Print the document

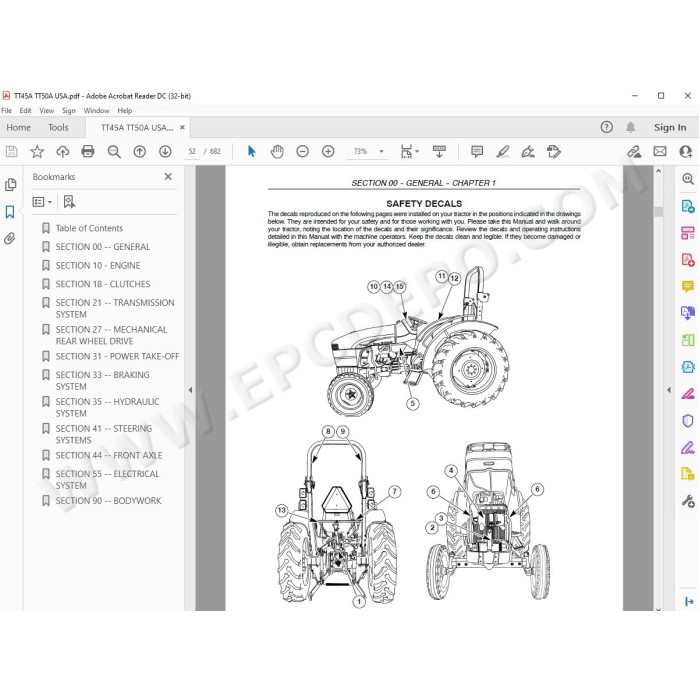(88, 152)
